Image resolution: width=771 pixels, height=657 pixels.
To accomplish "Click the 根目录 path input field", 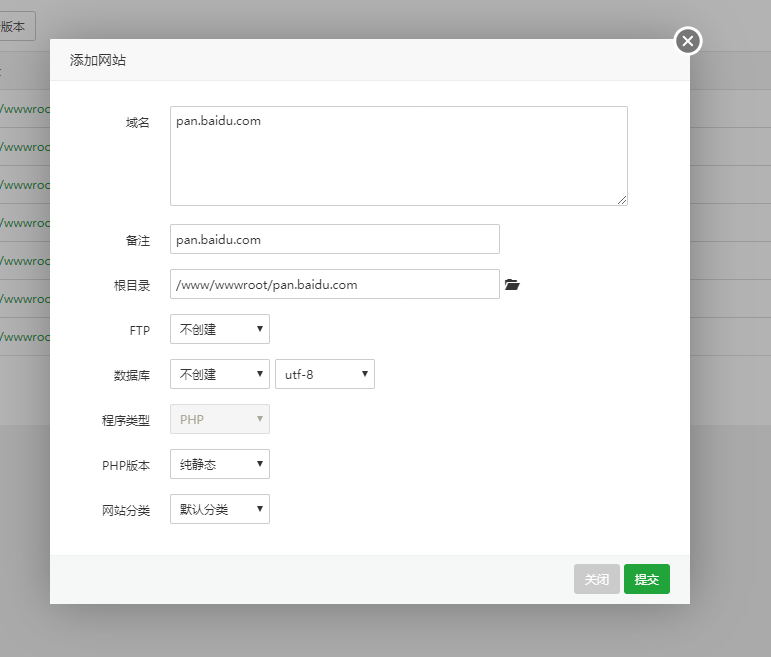I will [x=334, y=284].
